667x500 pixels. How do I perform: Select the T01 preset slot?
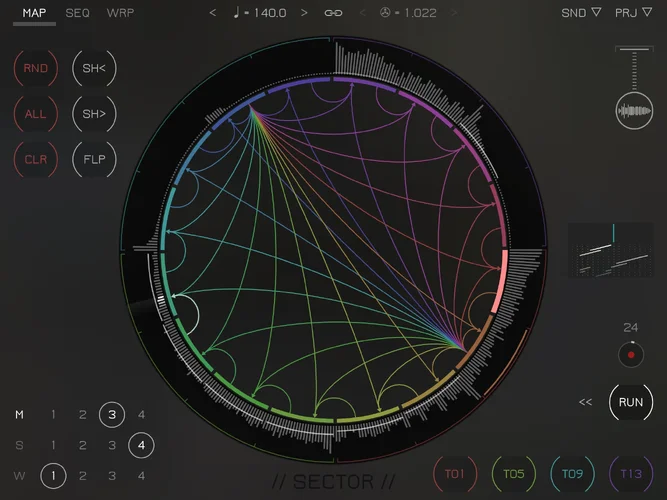[455, 474]
